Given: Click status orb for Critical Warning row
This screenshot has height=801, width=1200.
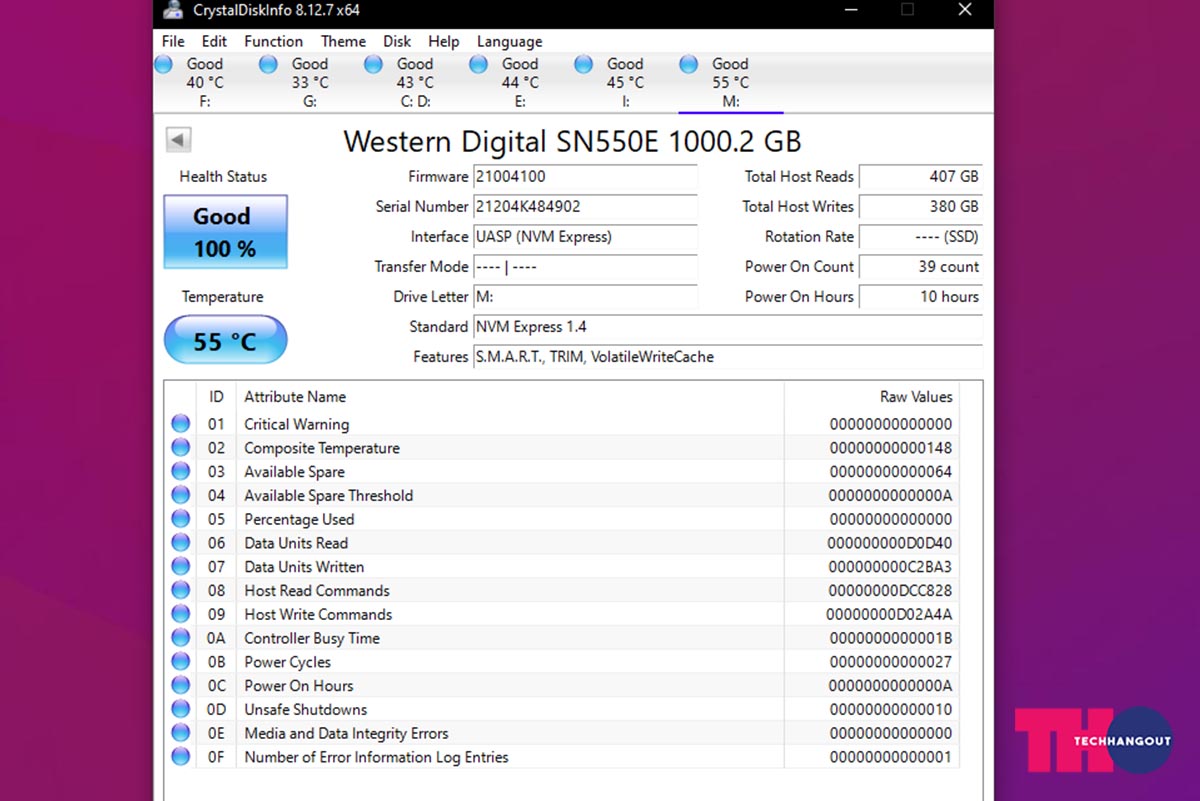Looking at the screenshot, I should tap(181, 424).
